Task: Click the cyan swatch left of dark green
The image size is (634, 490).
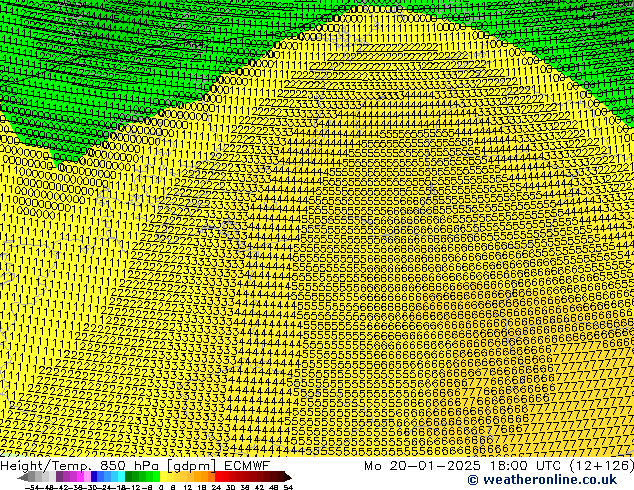Action: [x=122, y=476]
